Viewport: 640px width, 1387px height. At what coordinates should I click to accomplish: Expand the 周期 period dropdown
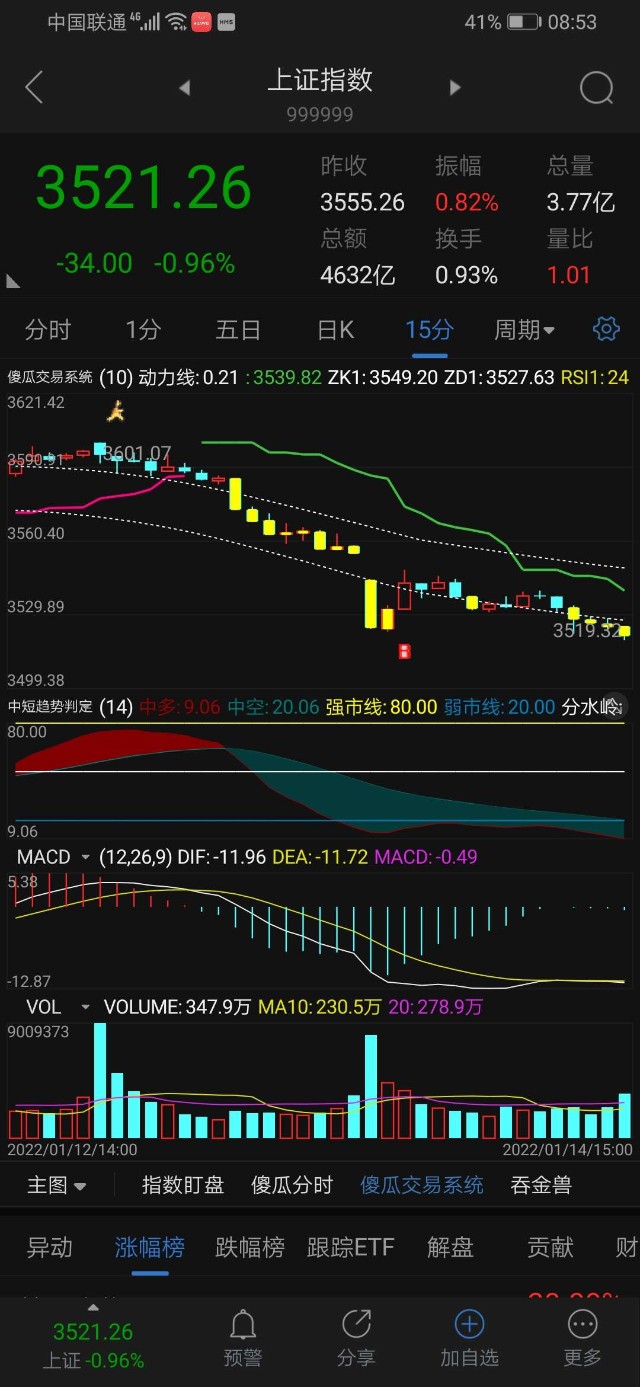click(525, 329)
